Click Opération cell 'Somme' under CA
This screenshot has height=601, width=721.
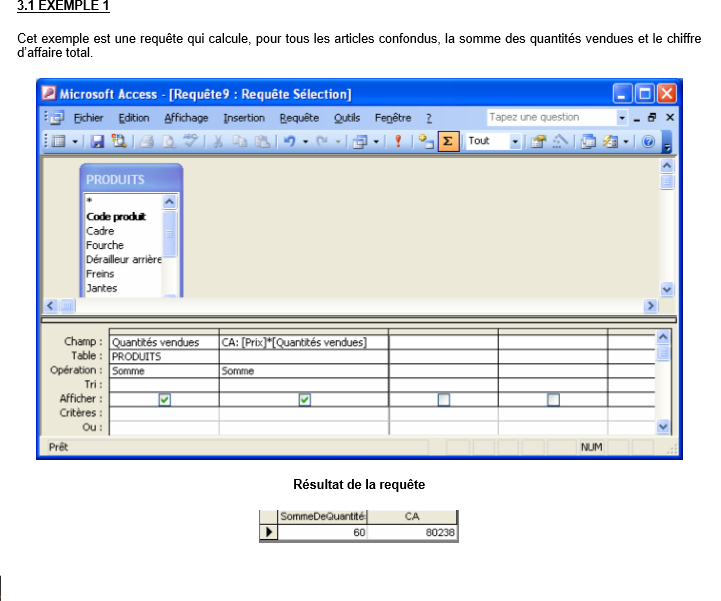(304, 371)
